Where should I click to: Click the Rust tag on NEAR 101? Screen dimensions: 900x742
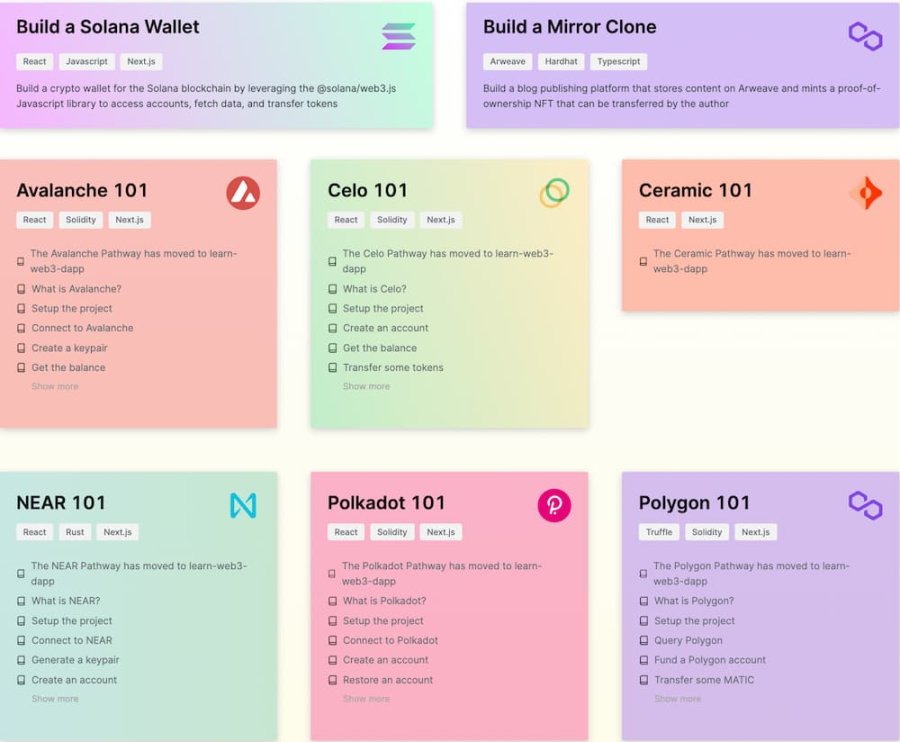click(x=75, y=532)
